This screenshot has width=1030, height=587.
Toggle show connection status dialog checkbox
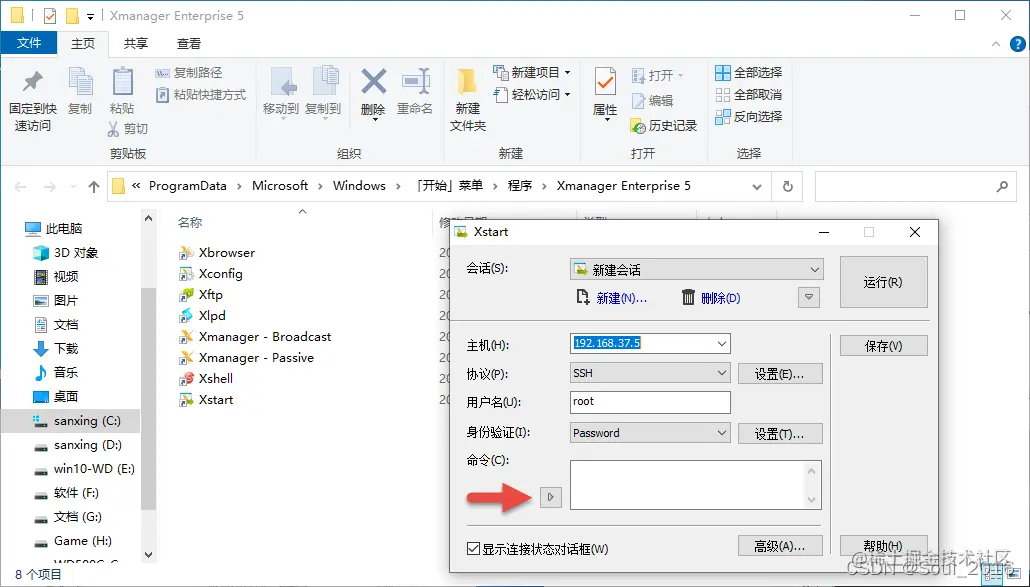tap(473, 548)
